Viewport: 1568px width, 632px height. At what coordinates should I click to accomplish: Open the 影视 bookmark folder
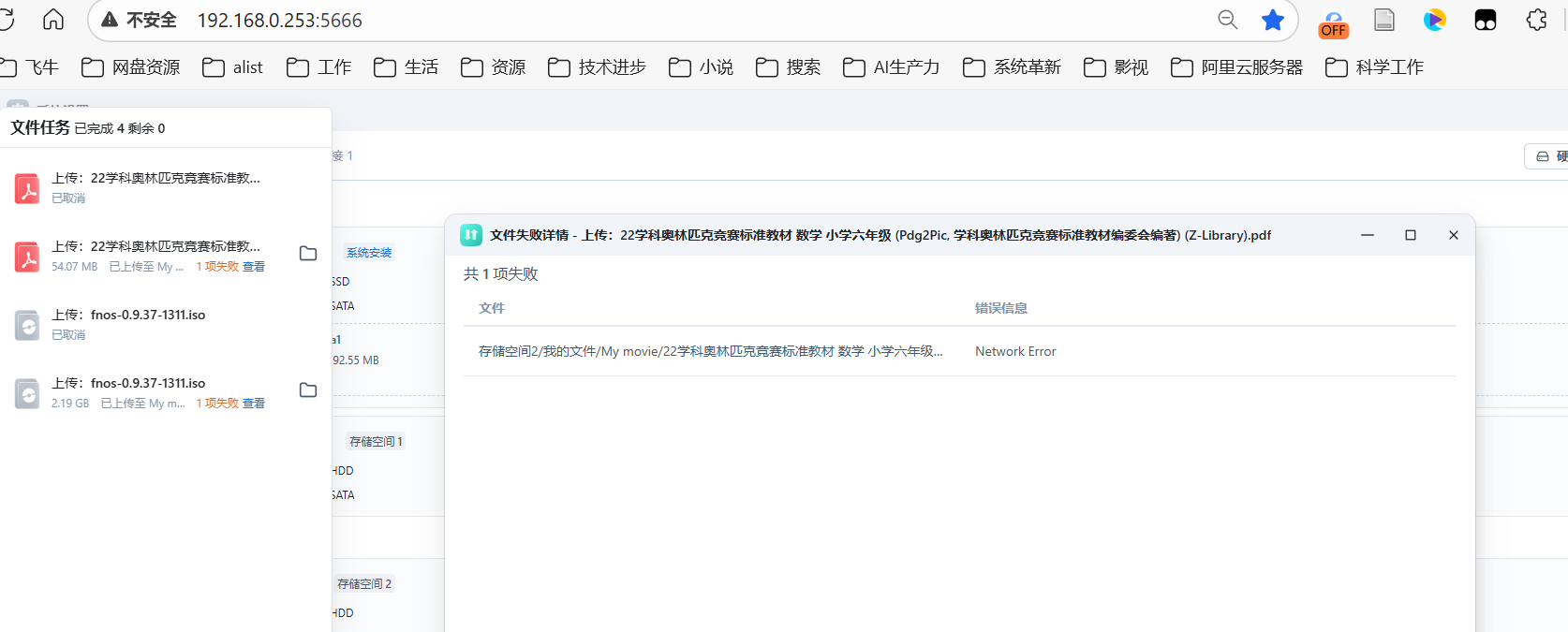tap(1117, 67)
